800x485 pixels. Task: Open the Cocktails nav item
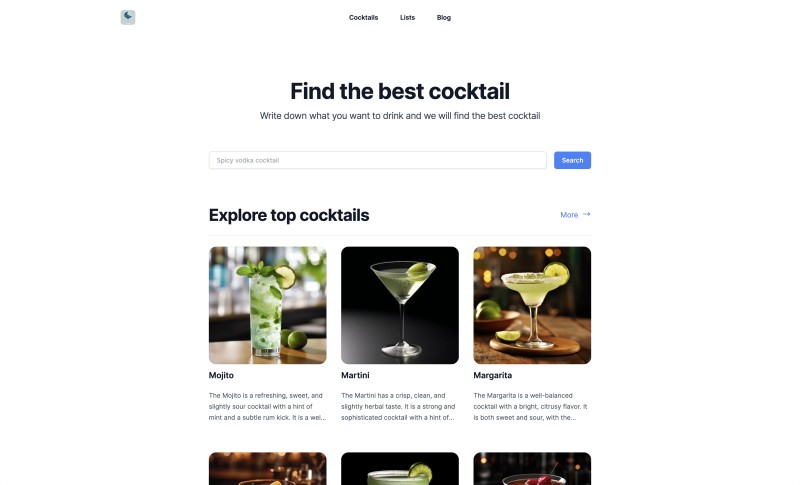click(363, 17)
